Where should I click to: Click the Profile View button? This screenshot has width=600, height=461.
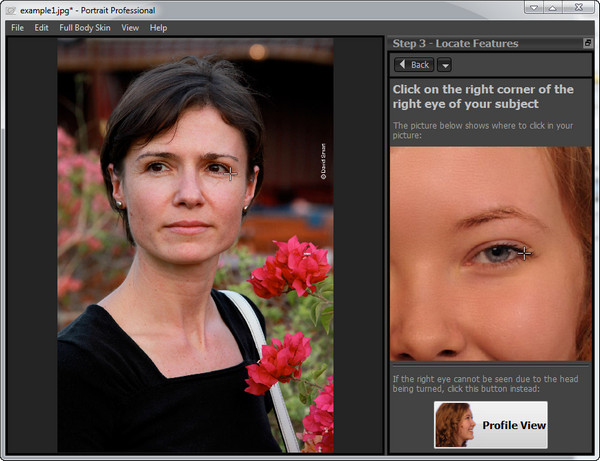491,425
